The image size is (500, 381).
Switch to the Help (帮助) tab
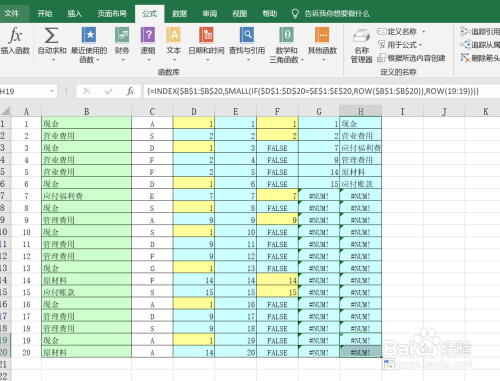(x=270, y=14)
